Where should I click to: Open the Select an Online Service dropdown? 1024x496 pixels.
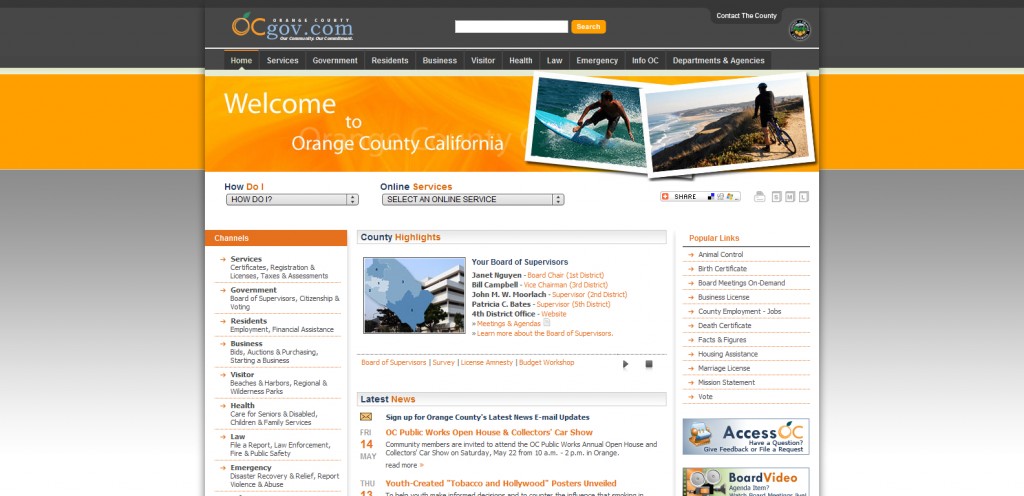(x=473, y=200)
